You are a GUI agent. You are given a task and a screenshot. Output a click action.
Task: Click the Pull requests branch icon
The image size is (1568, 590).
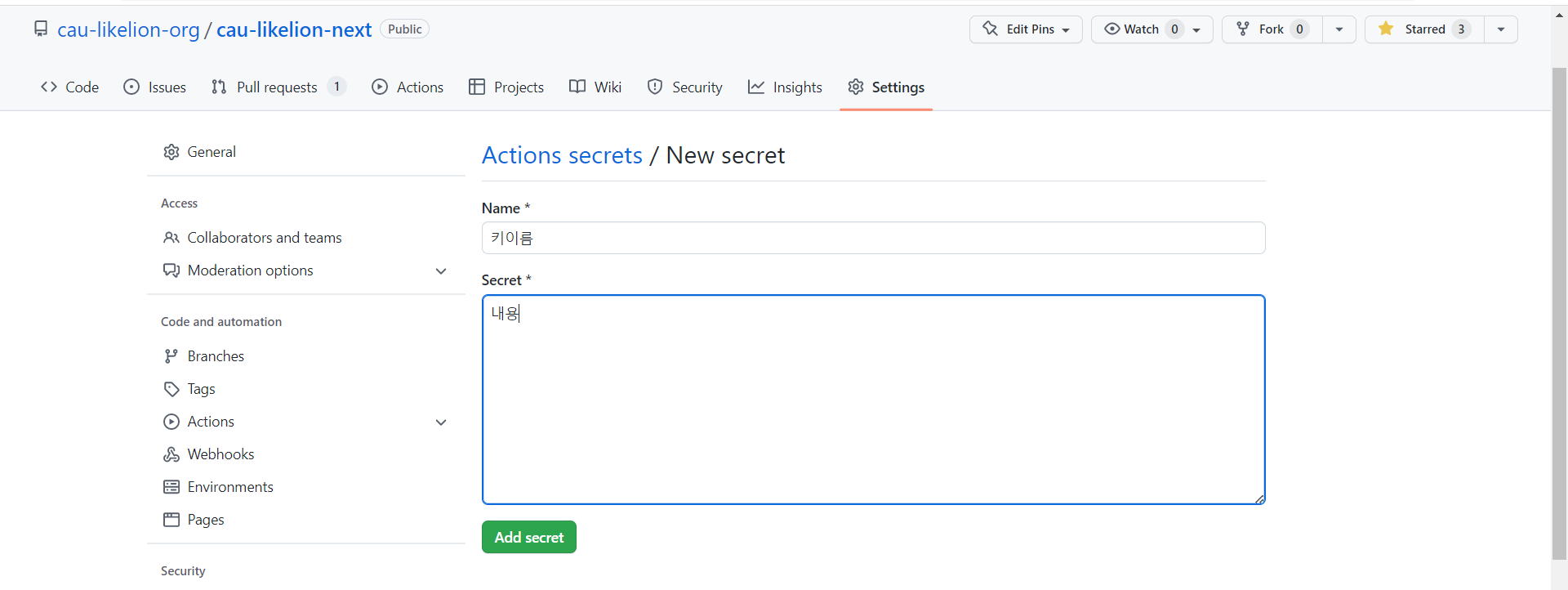click(219, 87)
